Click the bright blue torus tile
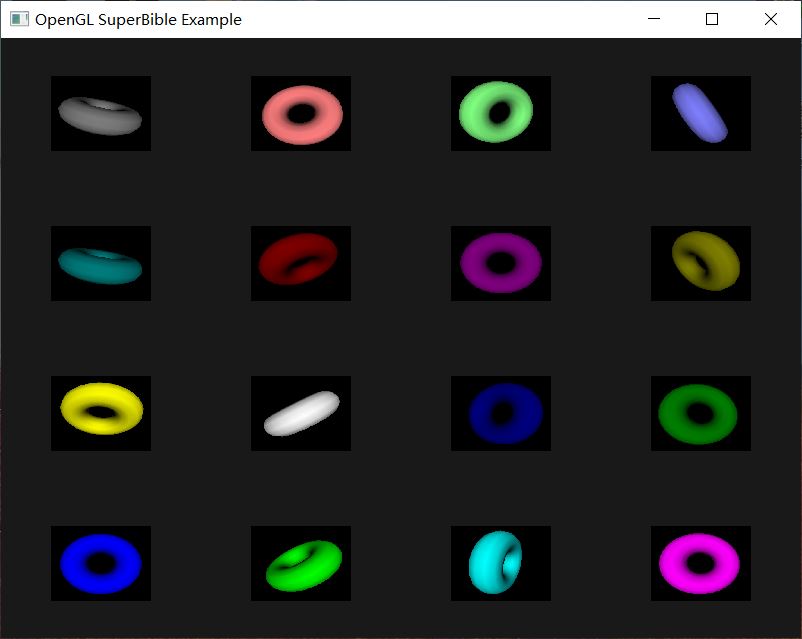 (x=101, y=563)
